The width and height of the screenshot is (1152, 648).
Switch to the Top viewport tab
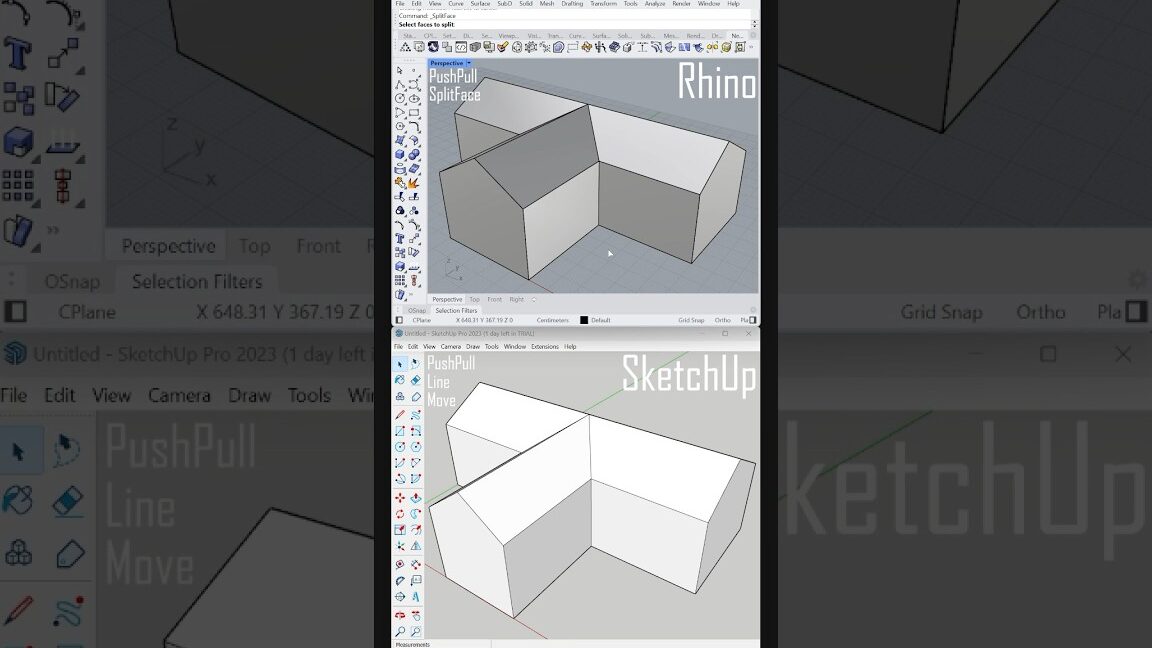[x=474, y=299]
